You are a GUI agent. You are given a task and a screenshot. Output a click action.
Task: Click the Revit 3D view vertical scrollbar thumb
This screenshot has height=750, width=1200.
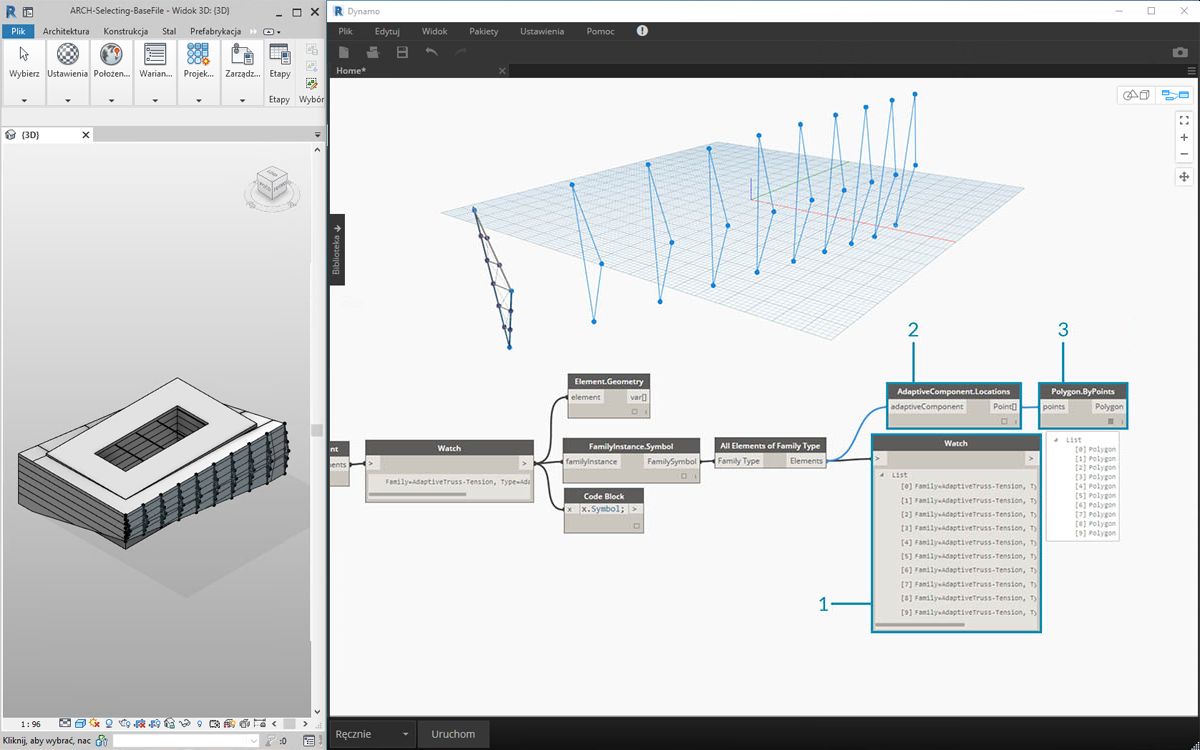click(x=316, y=430)
